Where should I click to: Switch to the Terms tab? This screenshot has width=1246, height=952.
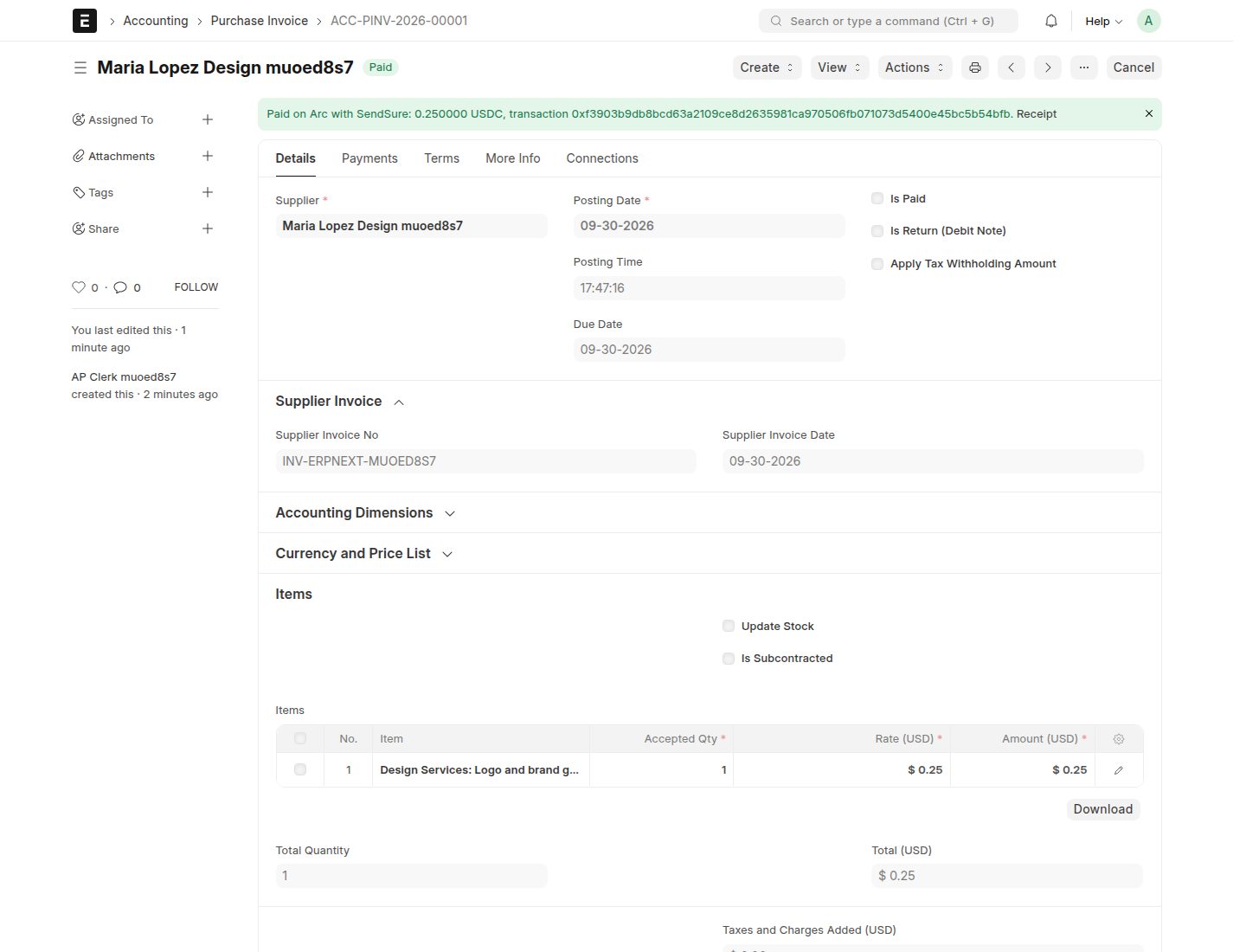pyautogui.click(x=441, y=158)
